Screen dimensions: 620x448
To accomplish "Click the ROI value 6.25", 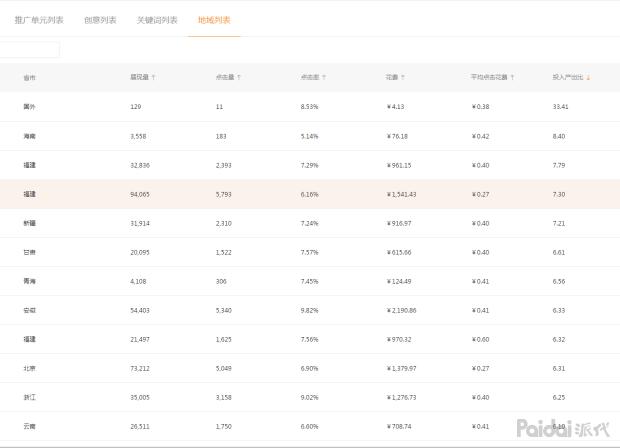I will [559, 397].
